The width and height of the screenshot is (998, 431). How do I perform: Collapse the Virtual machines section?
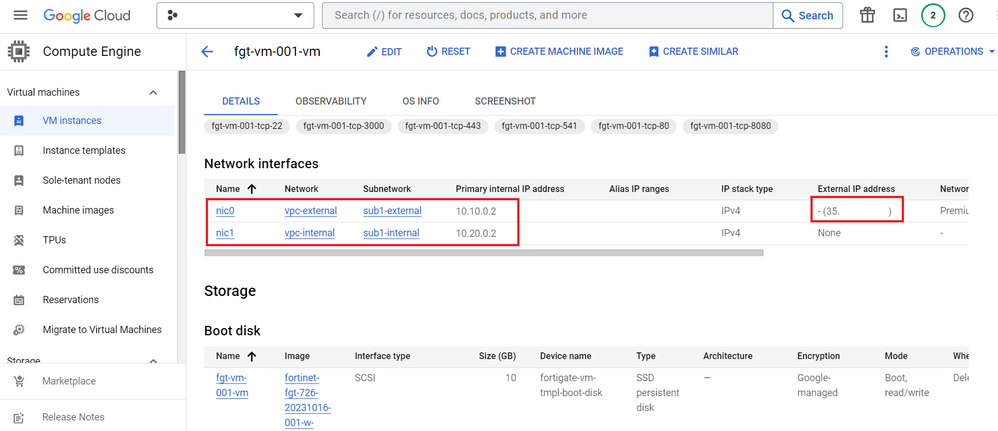click(153, 93)
